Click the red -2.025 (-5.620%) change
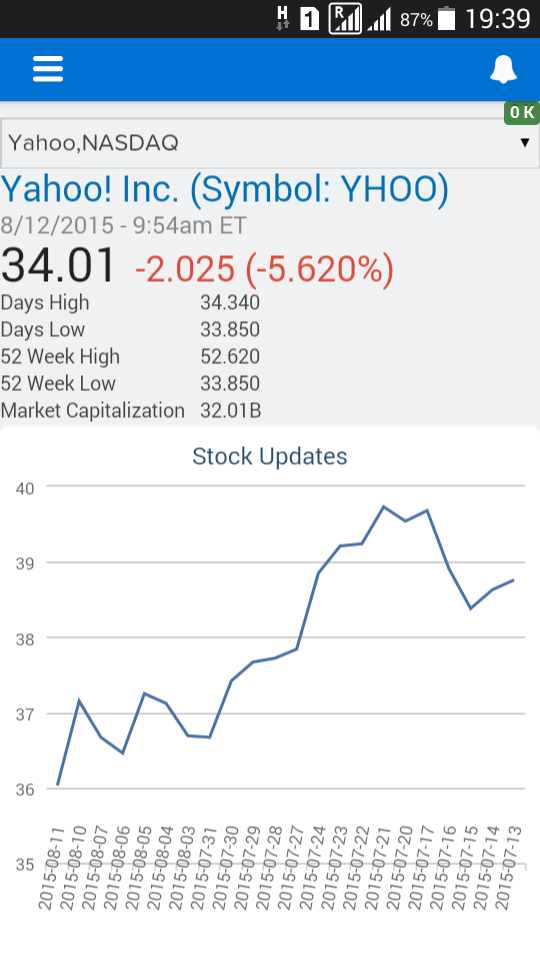540x960 pixels. click(264, 269)
